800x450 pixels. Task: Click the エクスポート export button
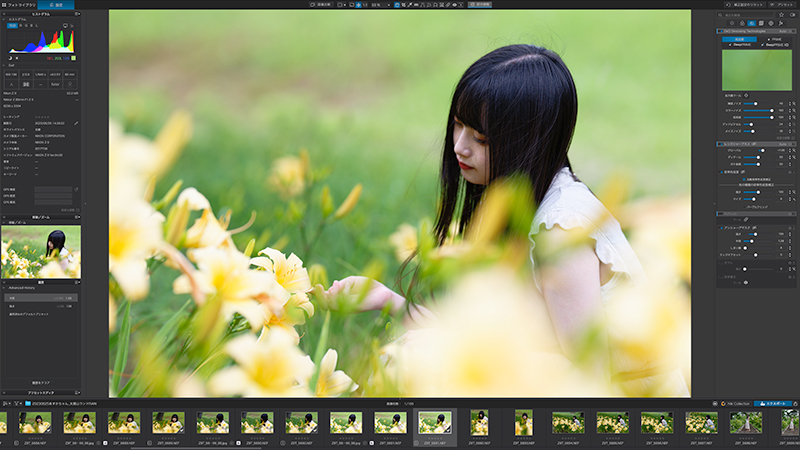(x=772, y=404)
